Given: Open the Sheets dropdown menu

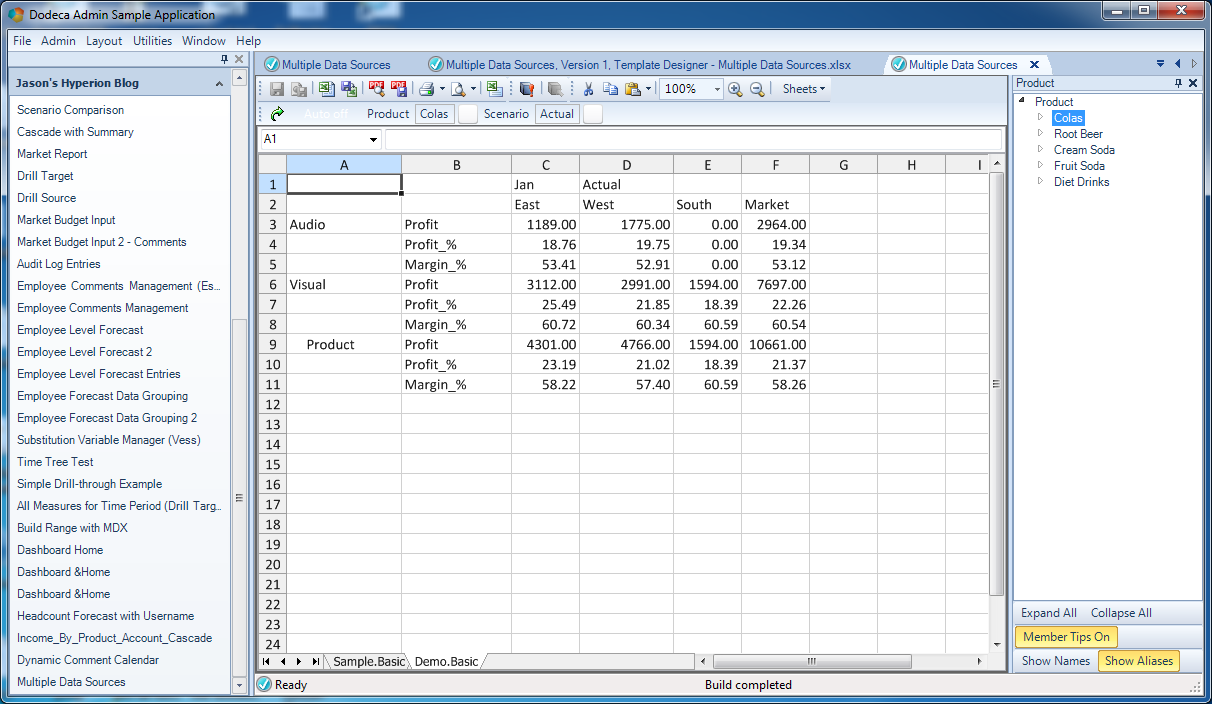Looking at the screenshot, I should (x=804, y=89).
